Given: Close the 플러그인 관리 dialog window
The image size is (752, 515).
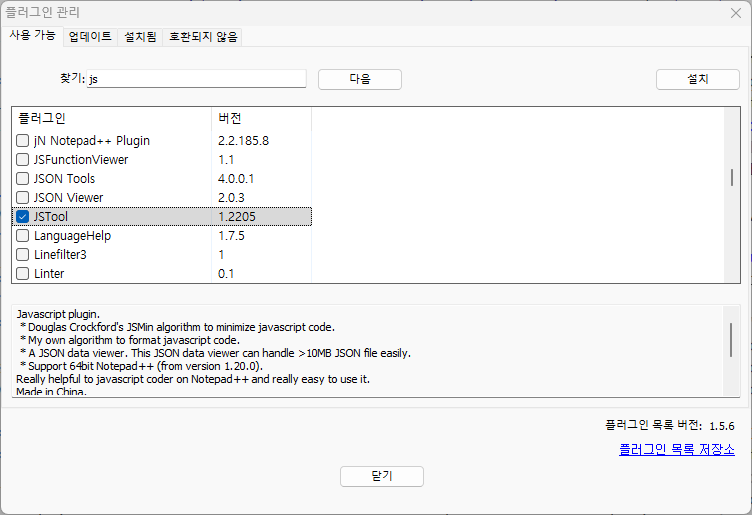Looking at the screenshot, I should tap(736, 13).
